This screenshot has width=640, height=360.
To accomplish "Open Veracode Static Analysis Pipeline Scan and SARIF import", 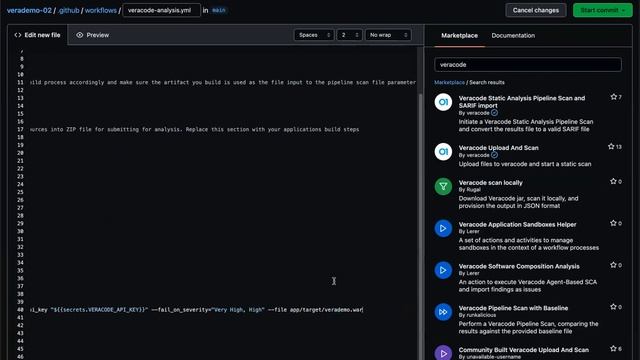I will (522, 102).
